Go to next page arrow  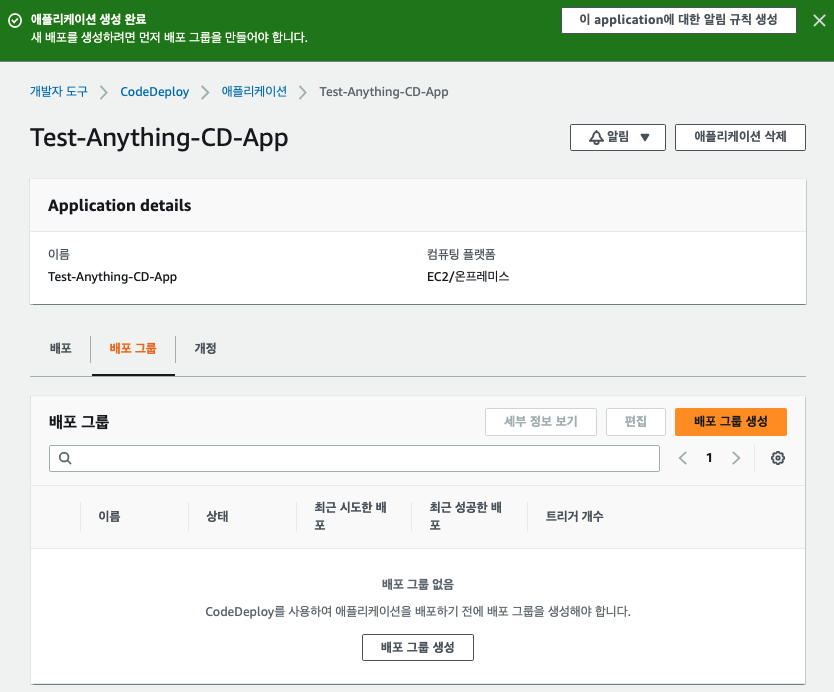[736, 458]
